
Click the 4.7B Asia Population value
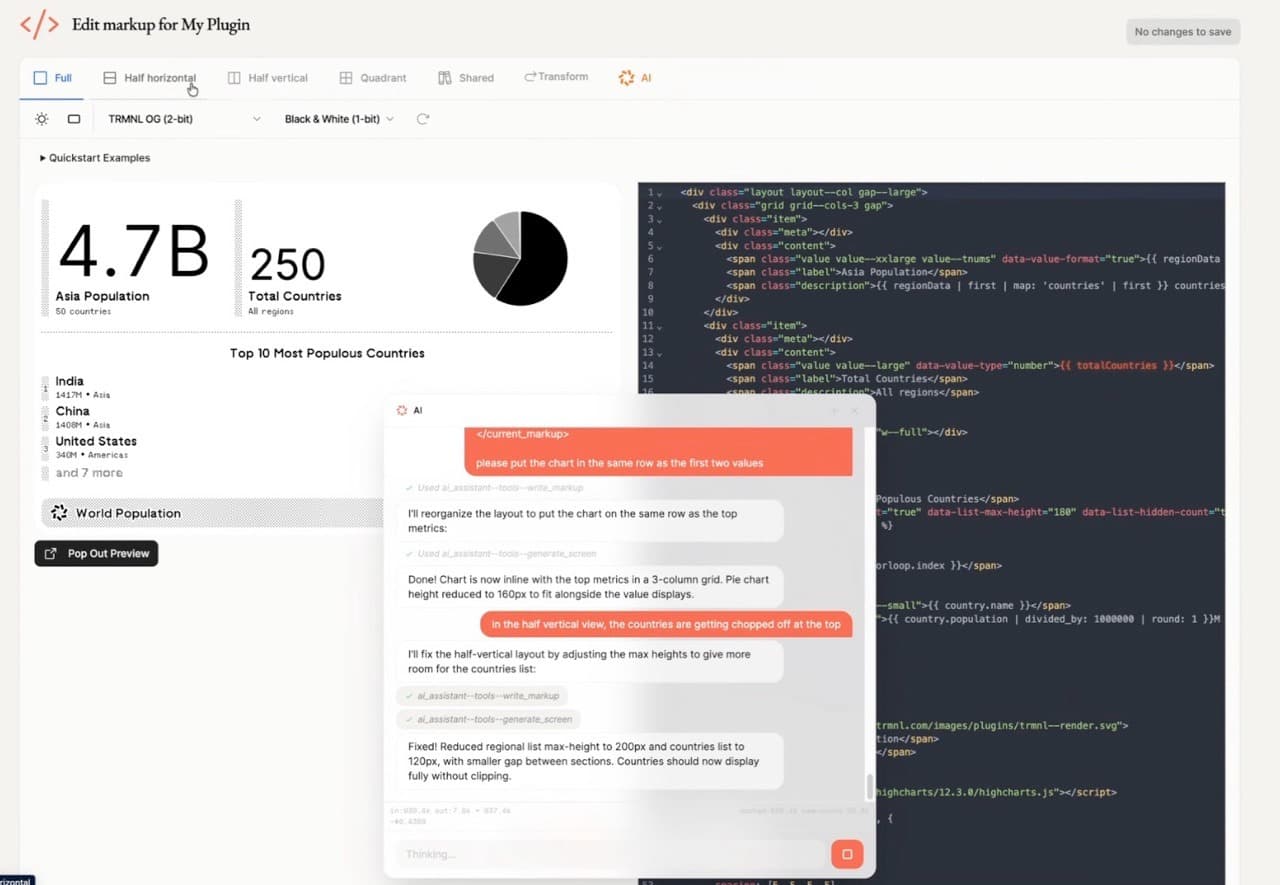133,252
